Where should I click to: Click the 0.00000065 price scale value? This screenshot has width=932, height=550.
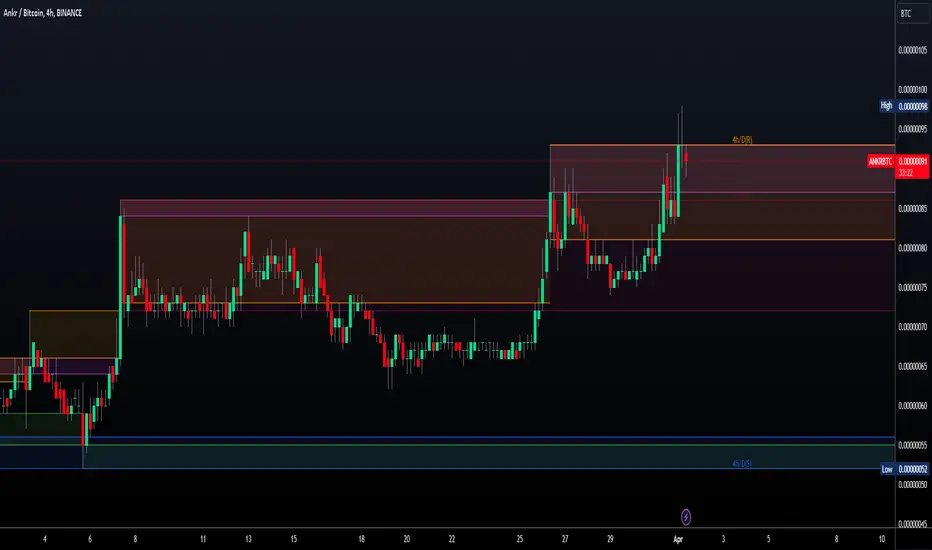click(x=912, y=366)
